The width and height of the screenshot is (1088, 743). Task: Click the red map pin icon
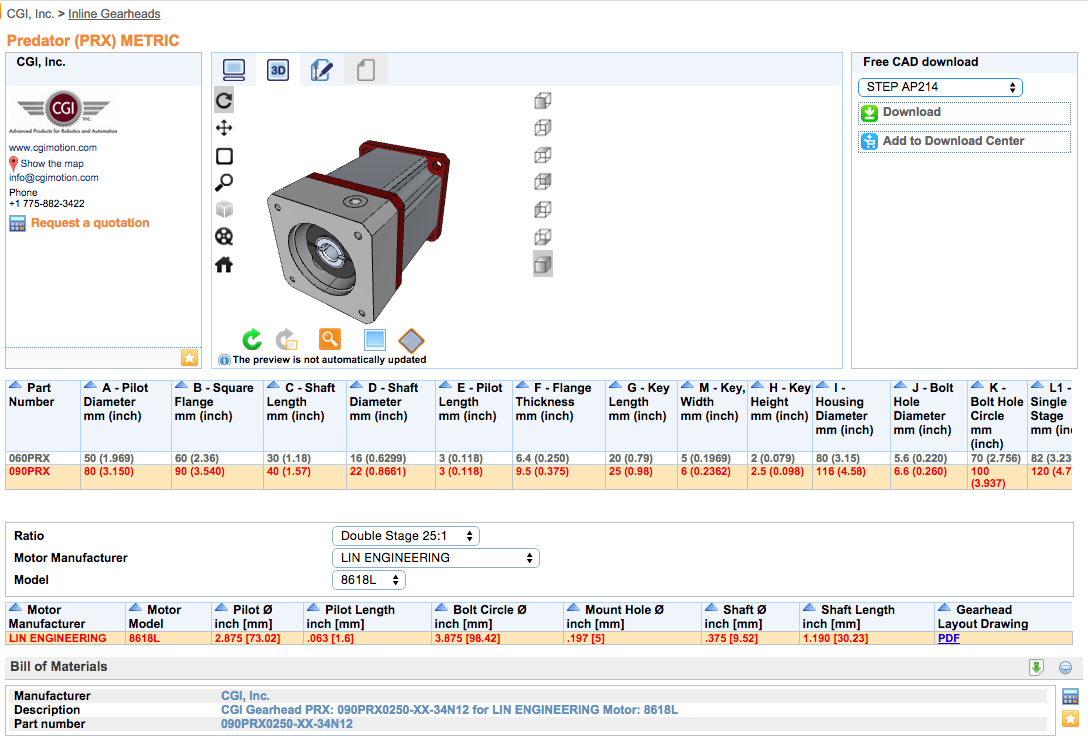13,164
